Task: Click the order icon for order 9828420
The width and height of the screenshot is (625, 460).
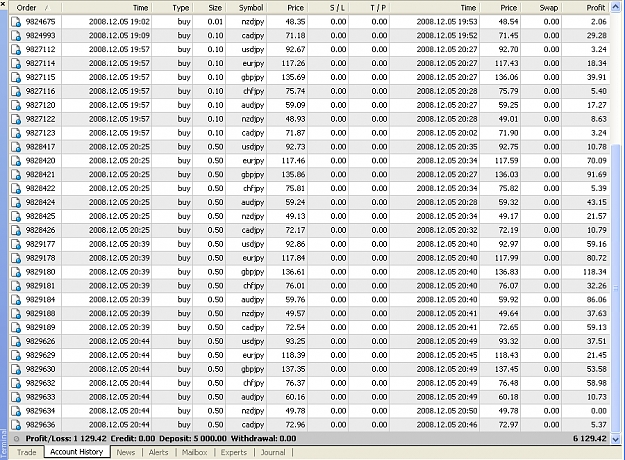Action: [x=16, y=161]
